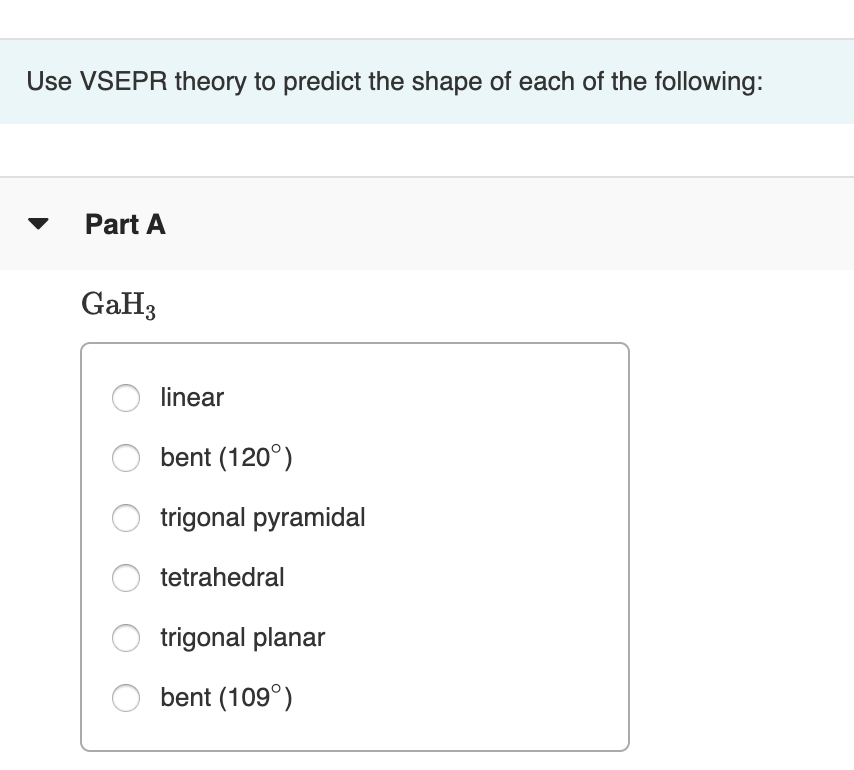854x770 pixels.
Task: Click the circle beside linear
Action: [x=126, y=398]
